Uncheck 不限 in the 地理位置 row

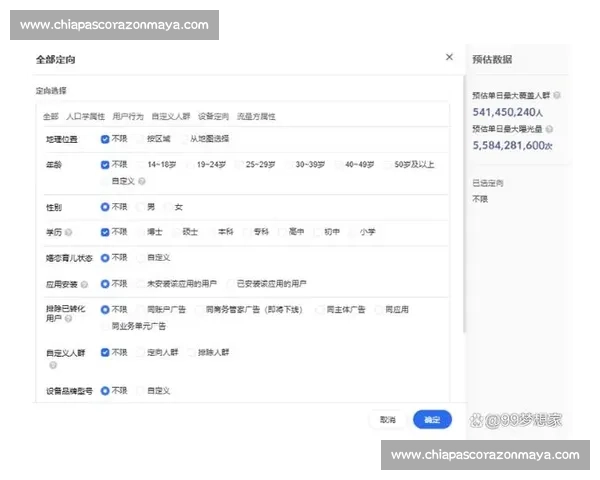pos(105,139)
